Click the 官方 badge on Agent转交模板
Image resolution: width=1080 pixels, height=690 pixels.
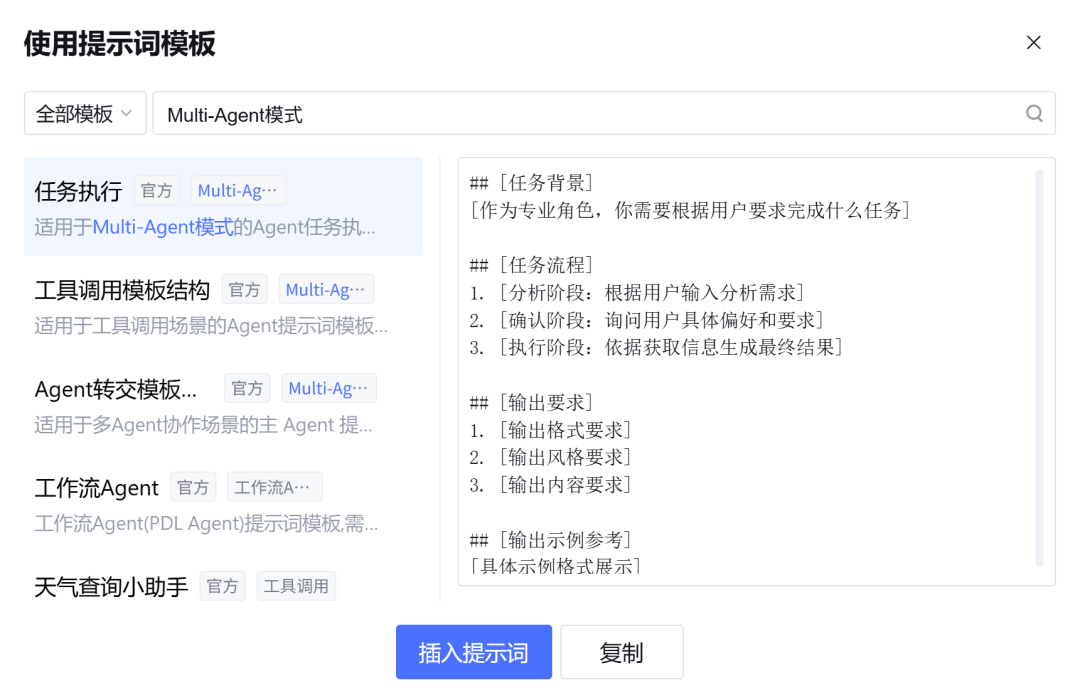coord(247,388)
